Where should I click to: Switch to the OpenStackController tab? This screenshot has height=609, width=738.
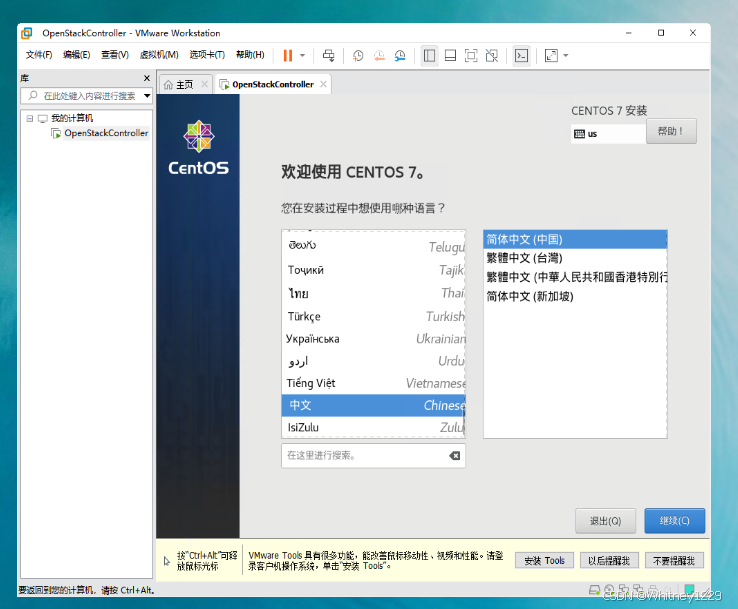[x=273, y=85]
